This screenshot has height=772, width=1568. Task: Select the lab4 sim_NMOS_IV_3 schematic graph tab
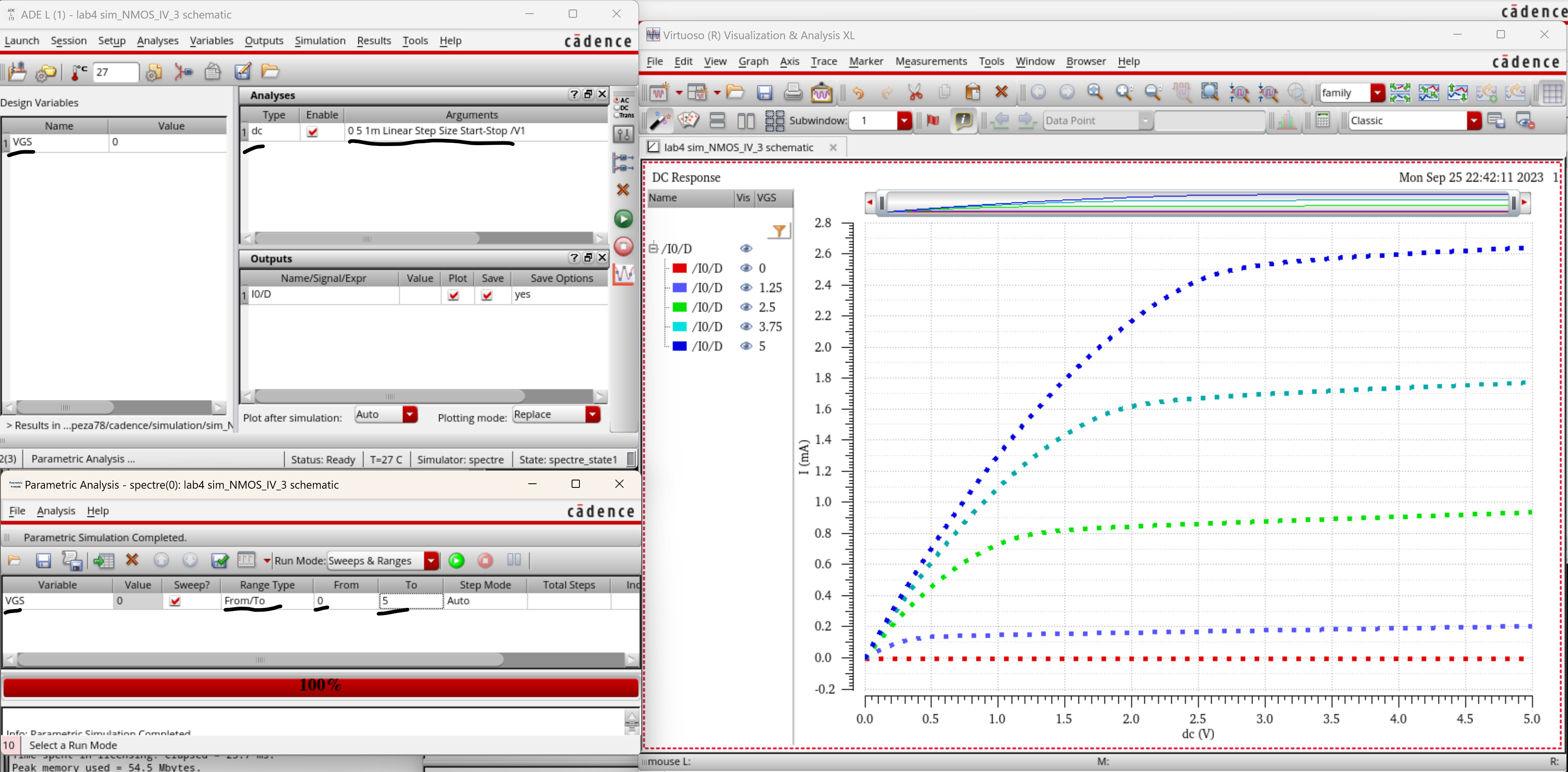point(738,147)
